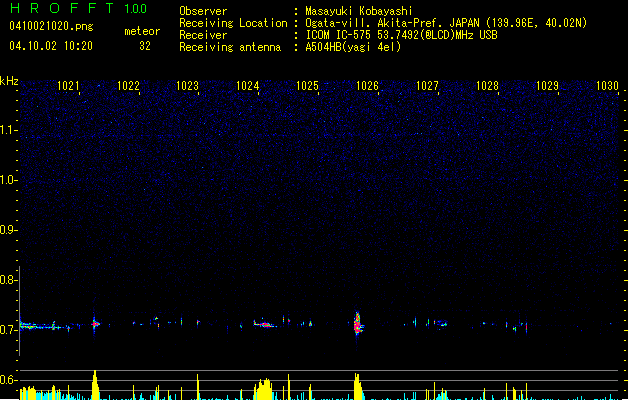Click the 'Receiver' field label
Screen dimensions: 629x400
tap(203, 35)
